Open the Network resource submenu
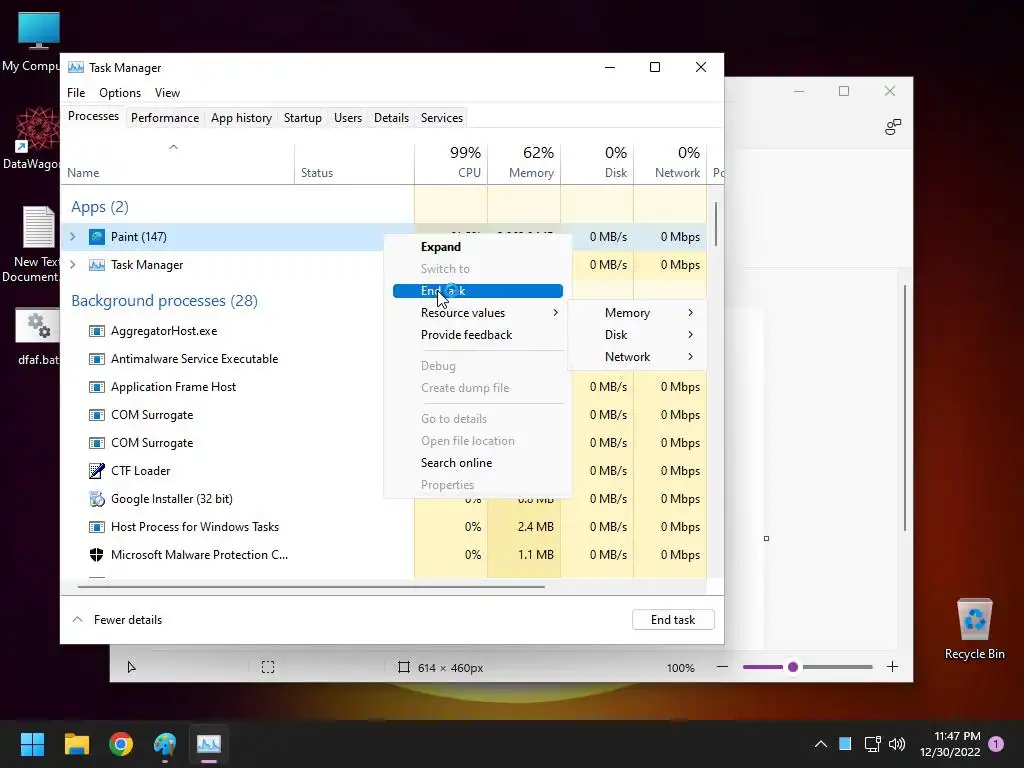The image size is (1024, 768). pyautogui.click(x=637, y=357)
